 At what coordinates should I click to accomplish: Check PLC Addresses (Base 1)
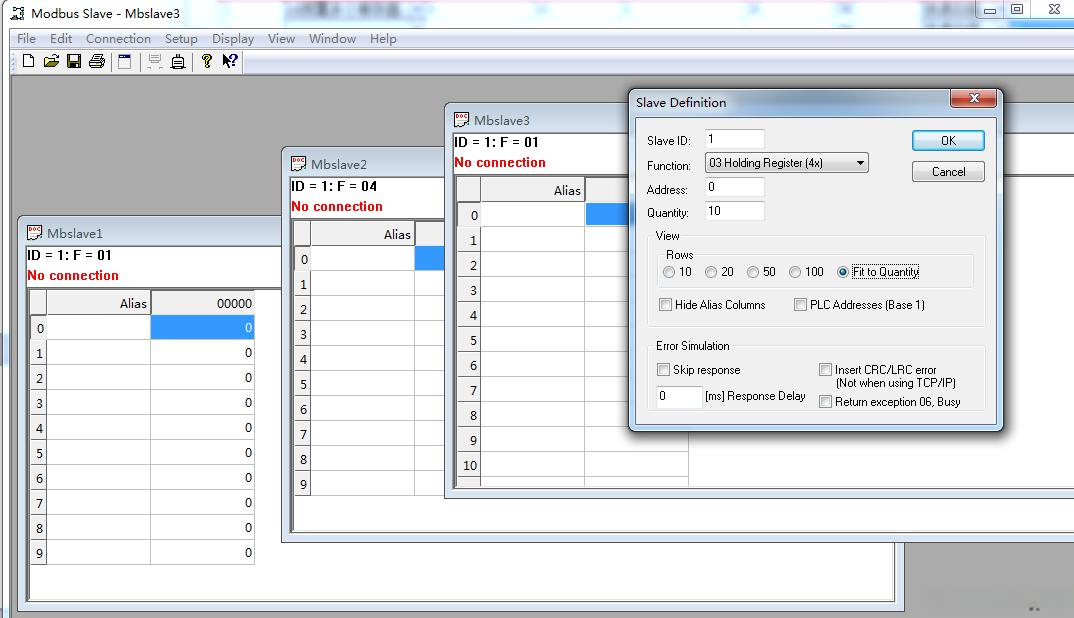click(x=800, y=304)
